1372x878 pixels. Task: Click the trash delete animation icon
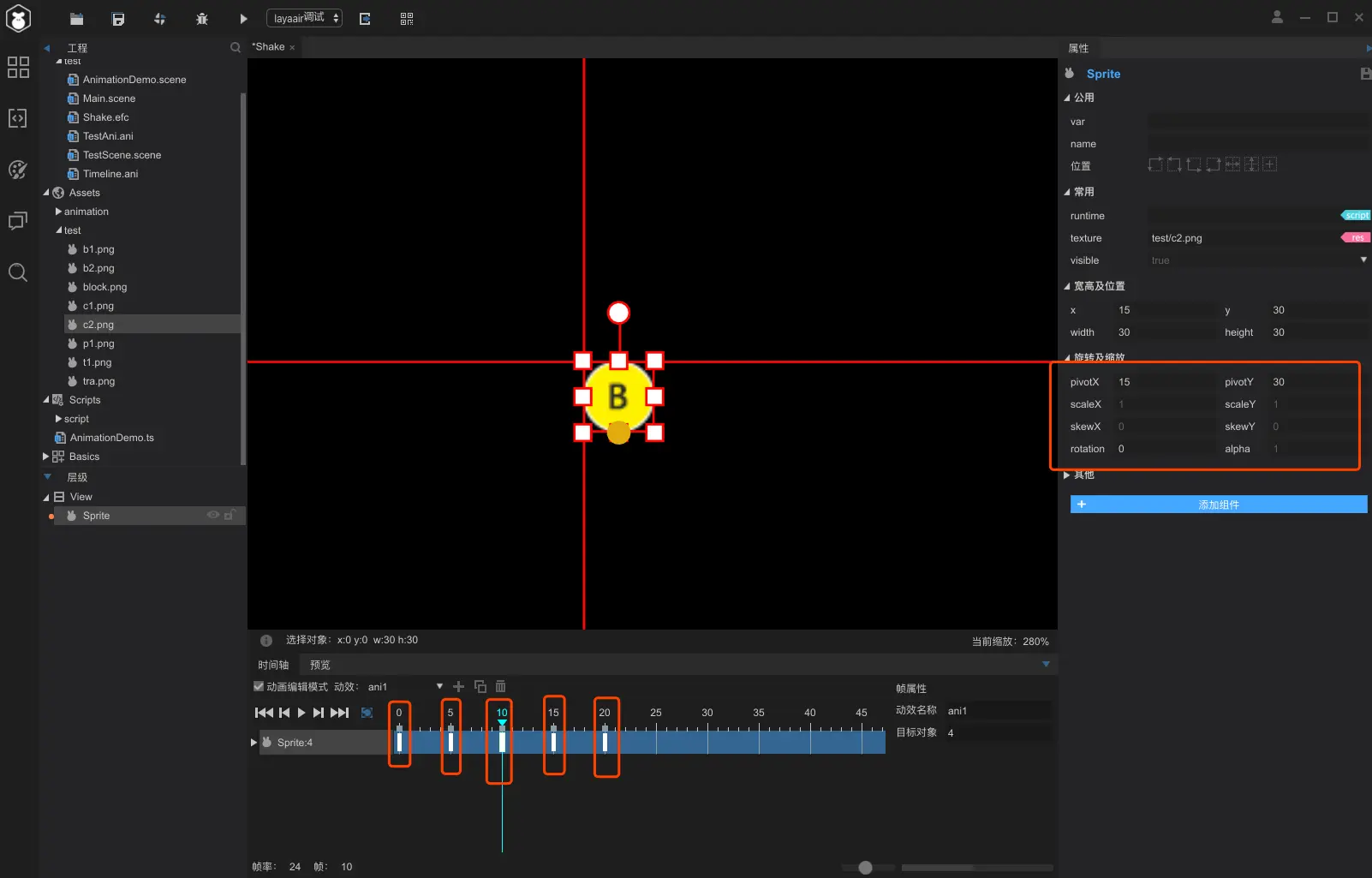[x=501, y=686]
